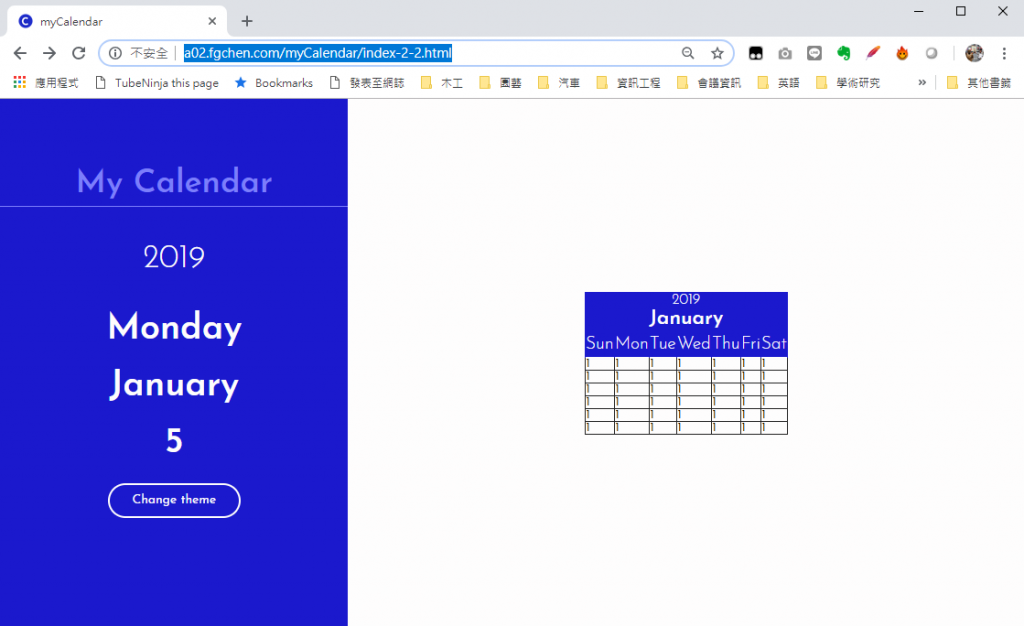Open the red feather extension
Image resolution: width=1024 pixels, height=626 pixels.
click(873, 54)
